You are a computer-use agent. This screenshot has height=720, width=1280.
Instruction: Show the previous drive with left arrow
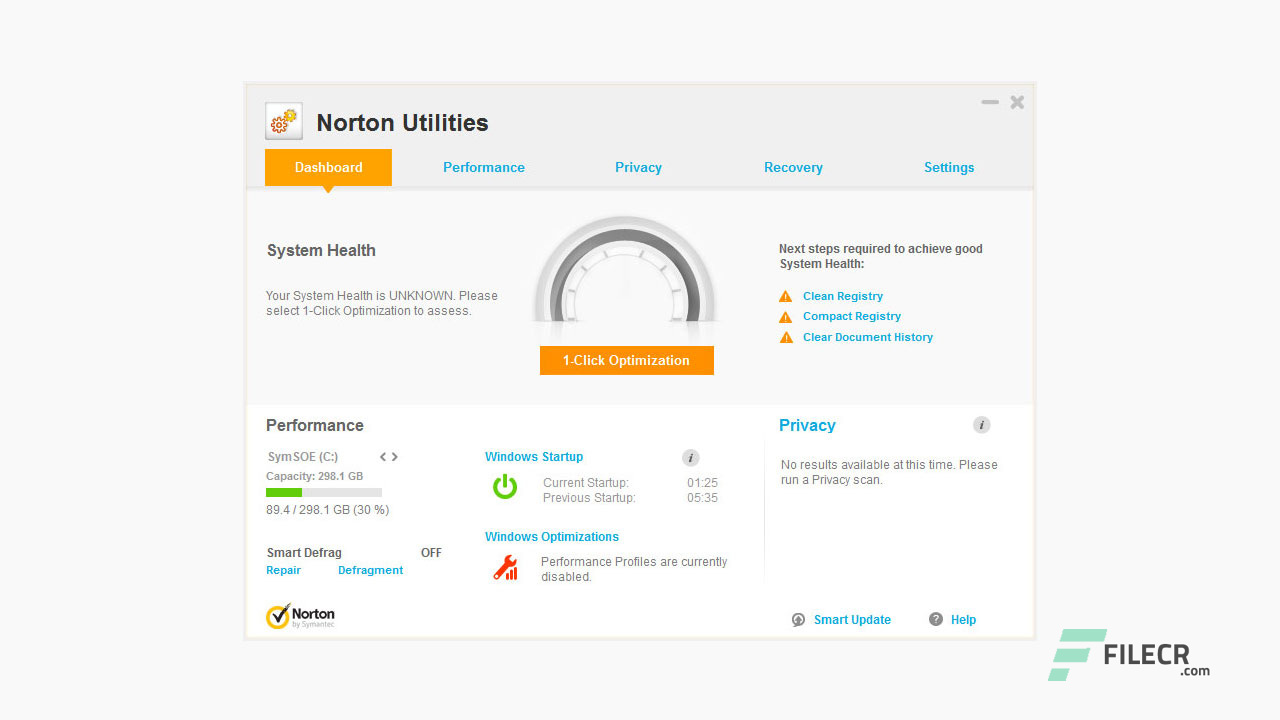383,457
